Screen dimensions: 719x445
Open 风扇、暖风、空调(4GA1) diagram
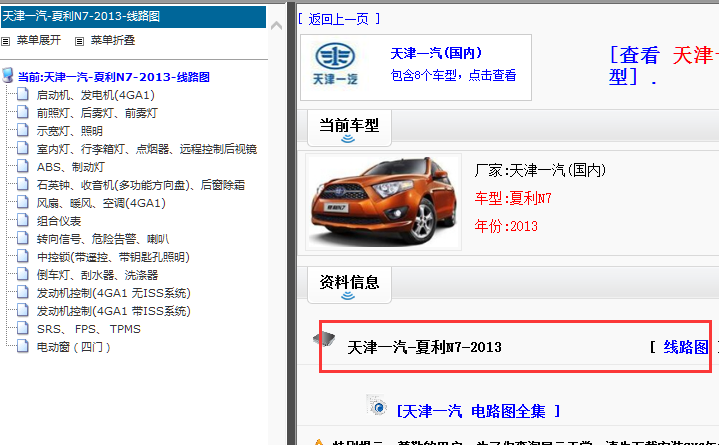(101, 203)
